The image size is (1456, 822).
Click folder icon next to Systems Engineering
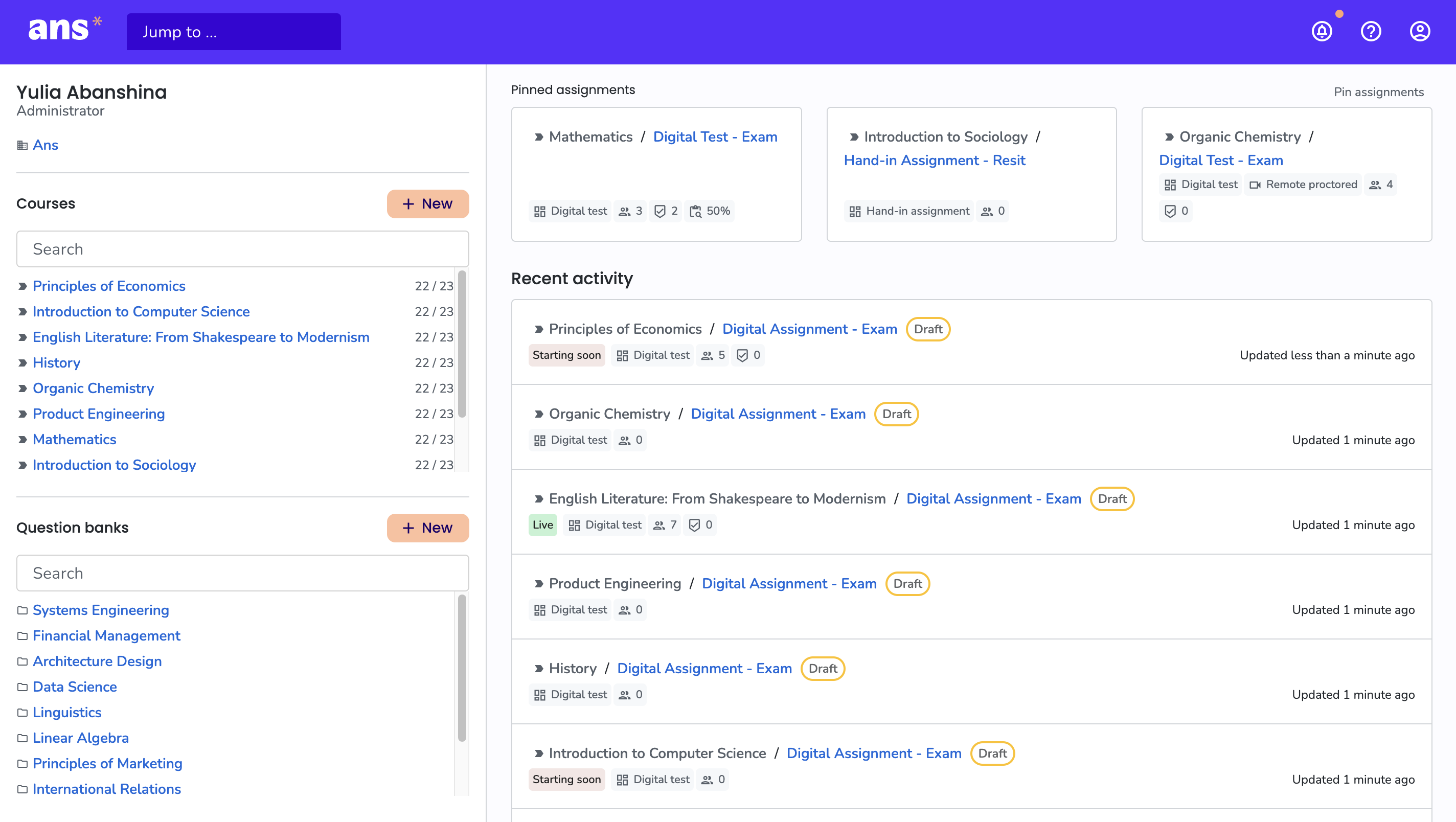(22, 610)
